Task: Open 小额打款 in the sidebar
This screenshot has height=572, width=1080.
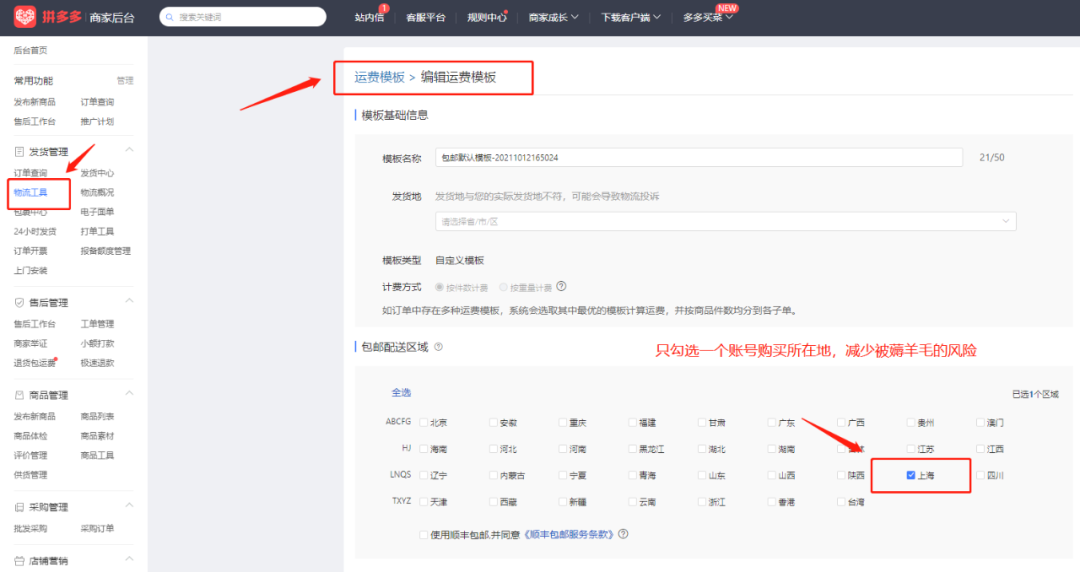Action: click(x=97, y=343)
